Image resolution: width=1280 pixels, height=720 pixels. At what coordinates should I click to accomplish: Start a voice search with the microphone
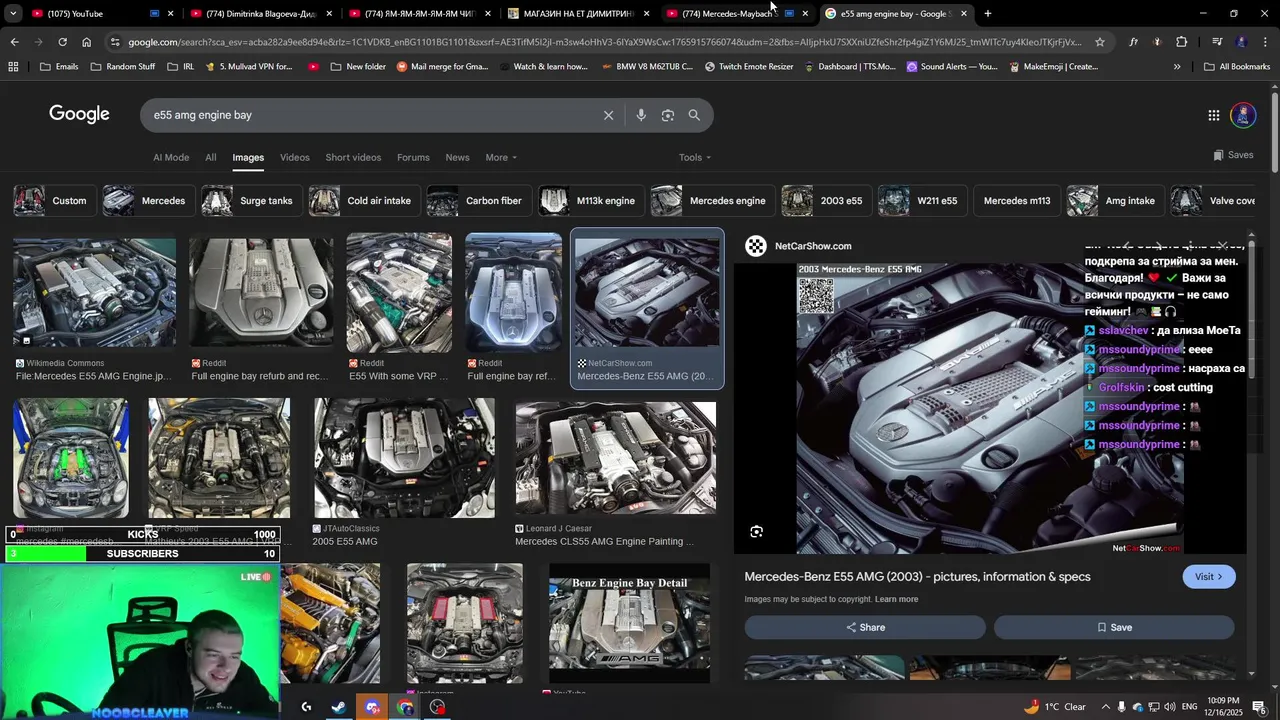pyautogui.click(x=641, y=115)
